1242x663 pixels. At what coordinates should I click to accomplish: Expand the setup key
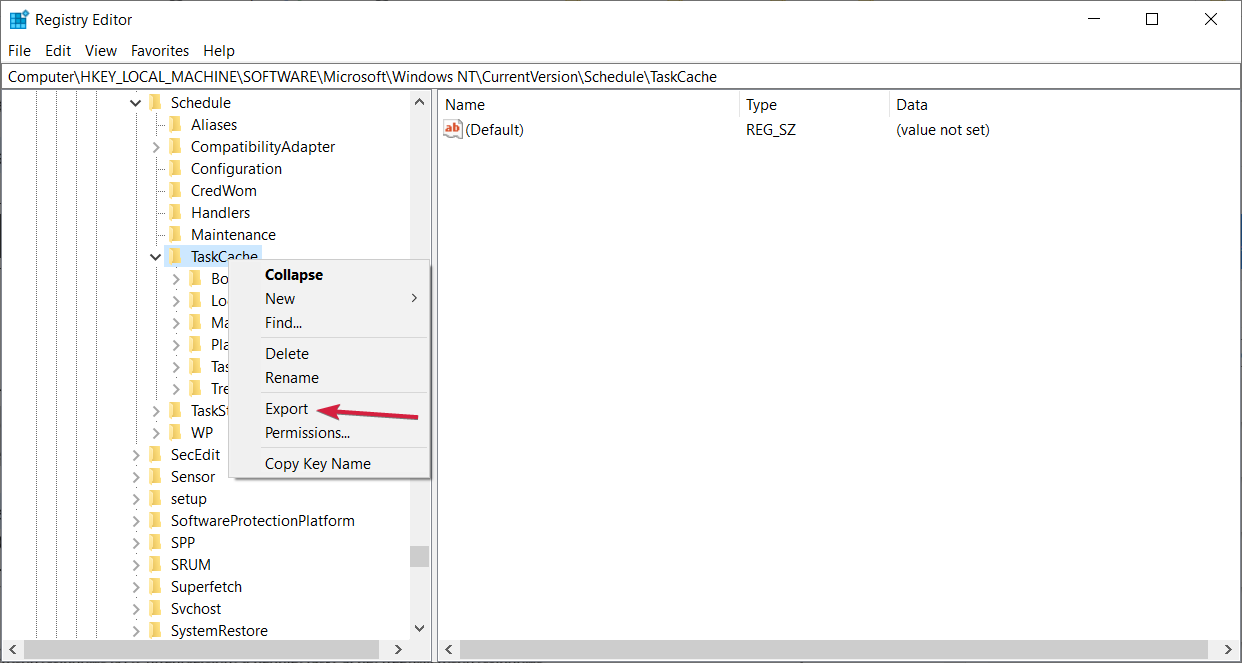[x=136, y=499]
